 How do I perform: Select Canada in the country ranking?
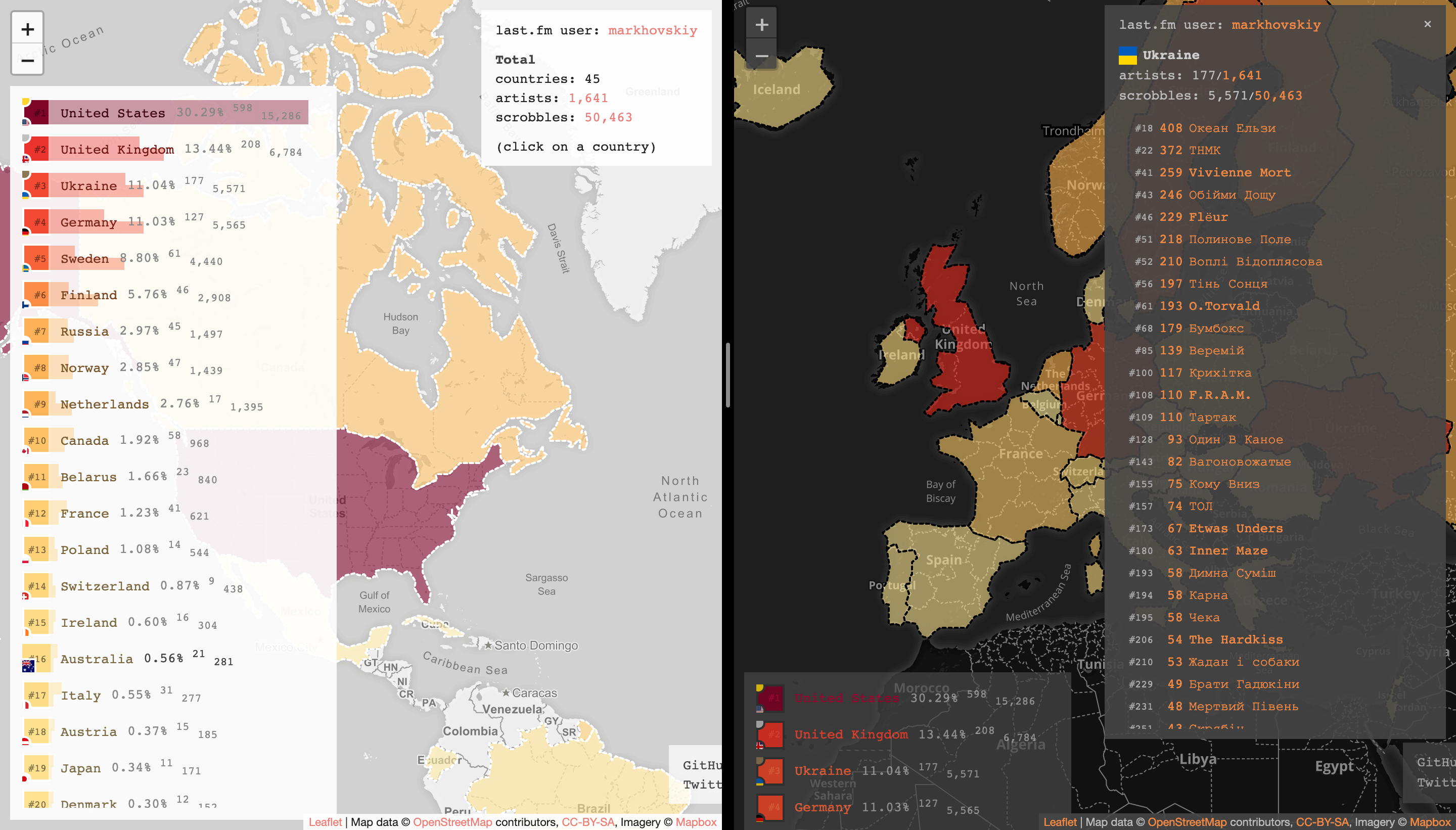(x=116, y=441)
